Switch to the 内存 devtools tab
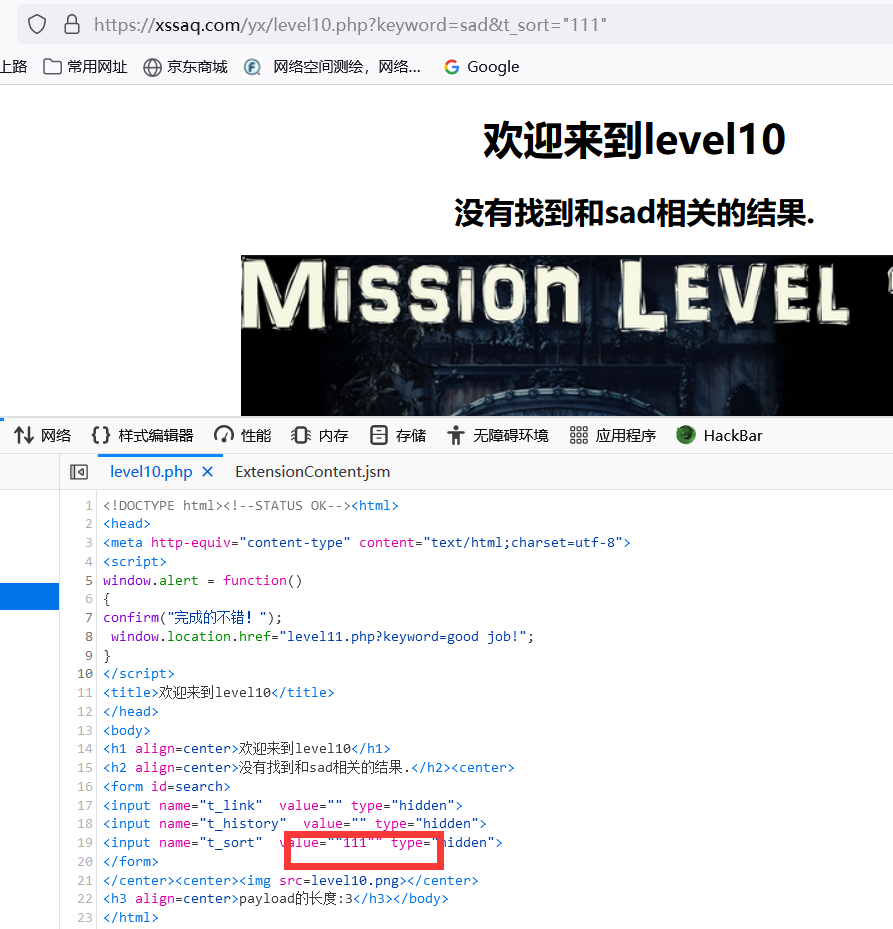The width and height of the screenshot is (893, 929). pos(319,435)
